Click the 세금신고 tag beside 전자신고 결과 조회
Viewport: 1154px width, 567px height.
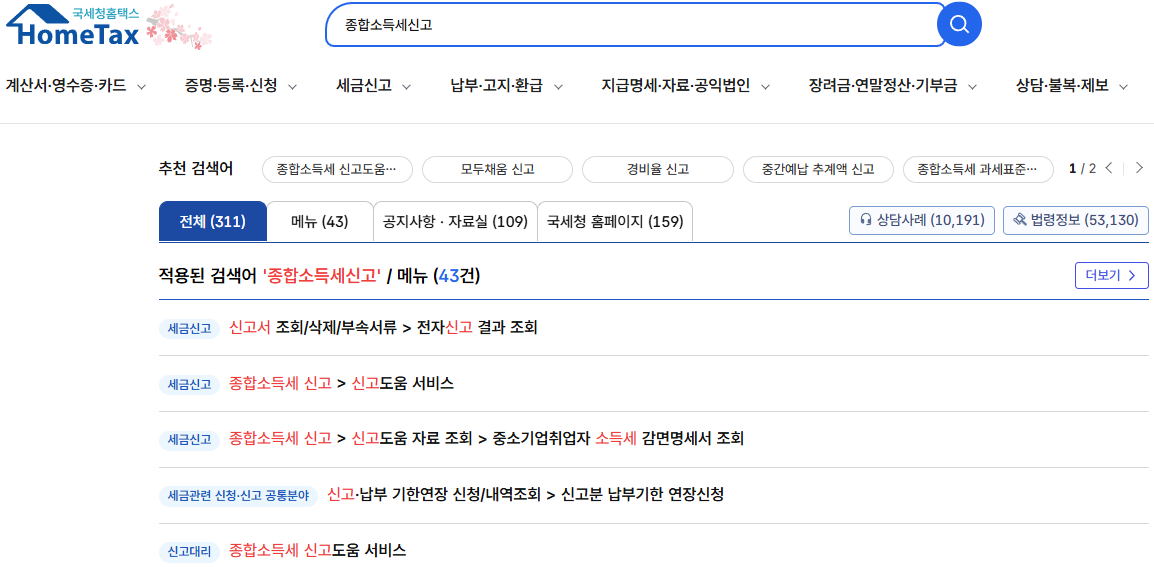point(189,328)
